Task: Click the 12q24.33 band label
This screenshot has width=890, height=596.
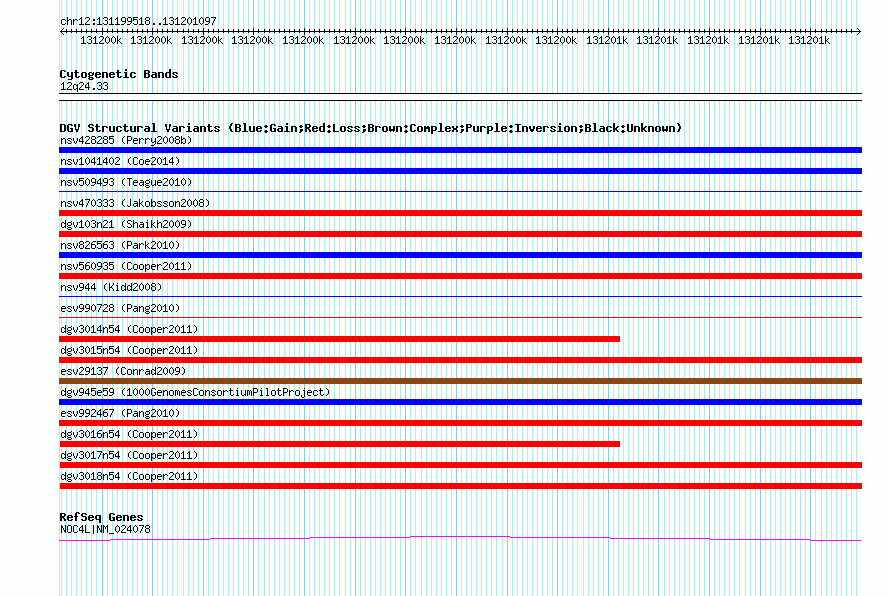Action: [84, 86]
